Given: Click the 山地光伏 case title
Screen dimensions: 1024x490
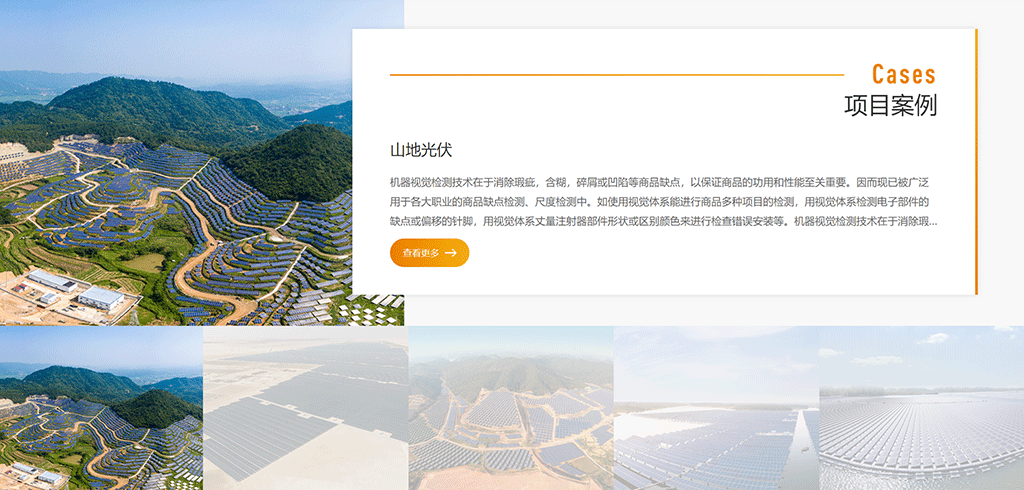Looking at the screenshot, I should 421,150.
